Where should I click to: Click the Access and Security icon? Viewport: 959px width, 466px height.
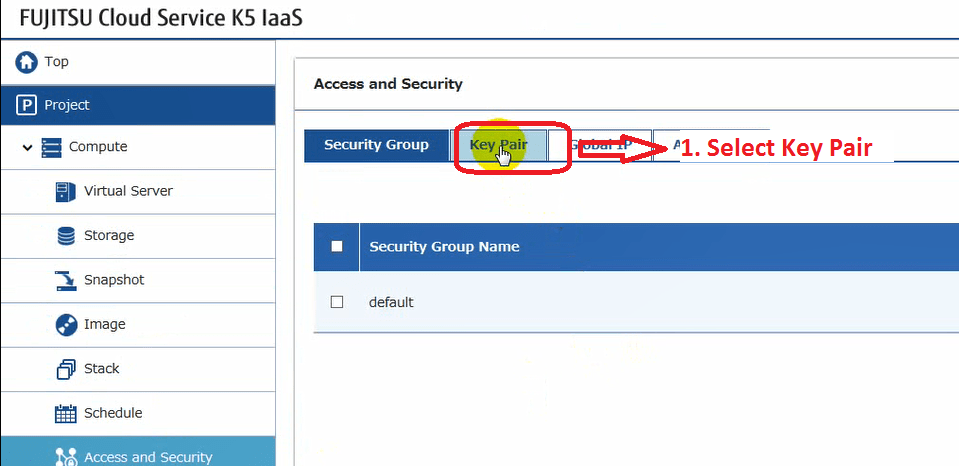pyautogui.click(x=66, y=457)
